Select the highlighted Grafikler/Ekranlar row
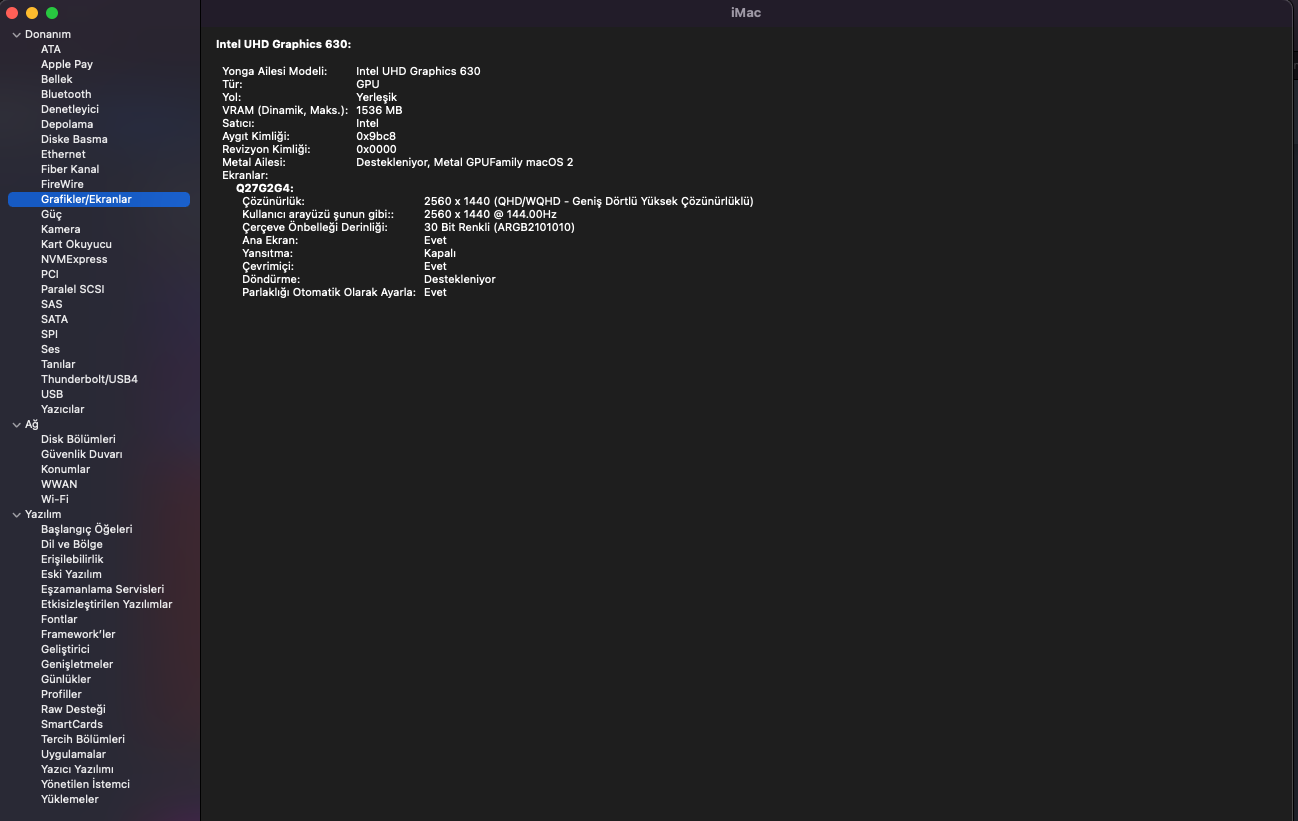This screenshot has width=1298, height=821. click(99, 199)
